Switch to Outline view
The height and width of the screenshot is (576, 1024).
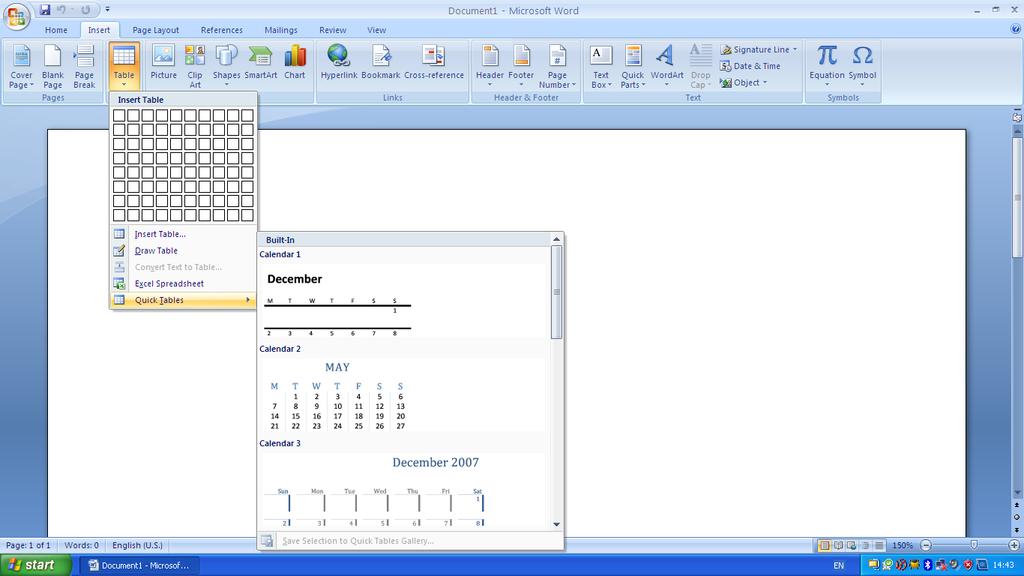pyautogui.click(x=865, y=545)
